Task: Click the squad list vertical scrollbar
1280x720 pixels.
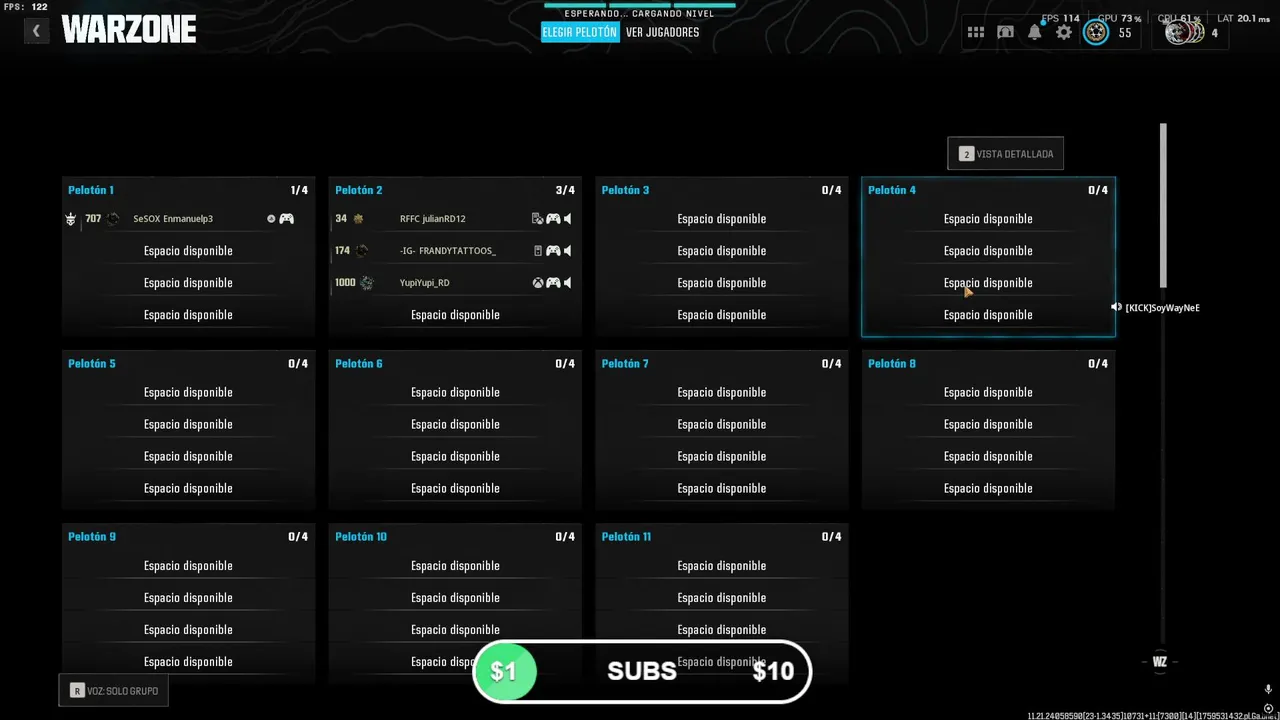Action: [x=1163, y=205]
